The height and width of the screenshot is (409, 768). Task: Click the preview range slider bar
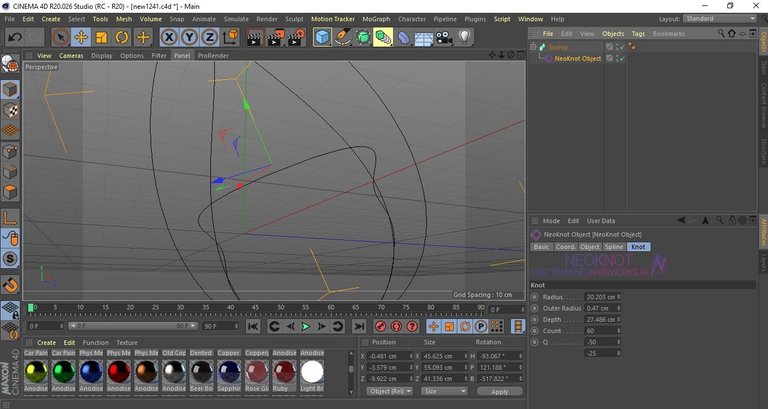133,326
